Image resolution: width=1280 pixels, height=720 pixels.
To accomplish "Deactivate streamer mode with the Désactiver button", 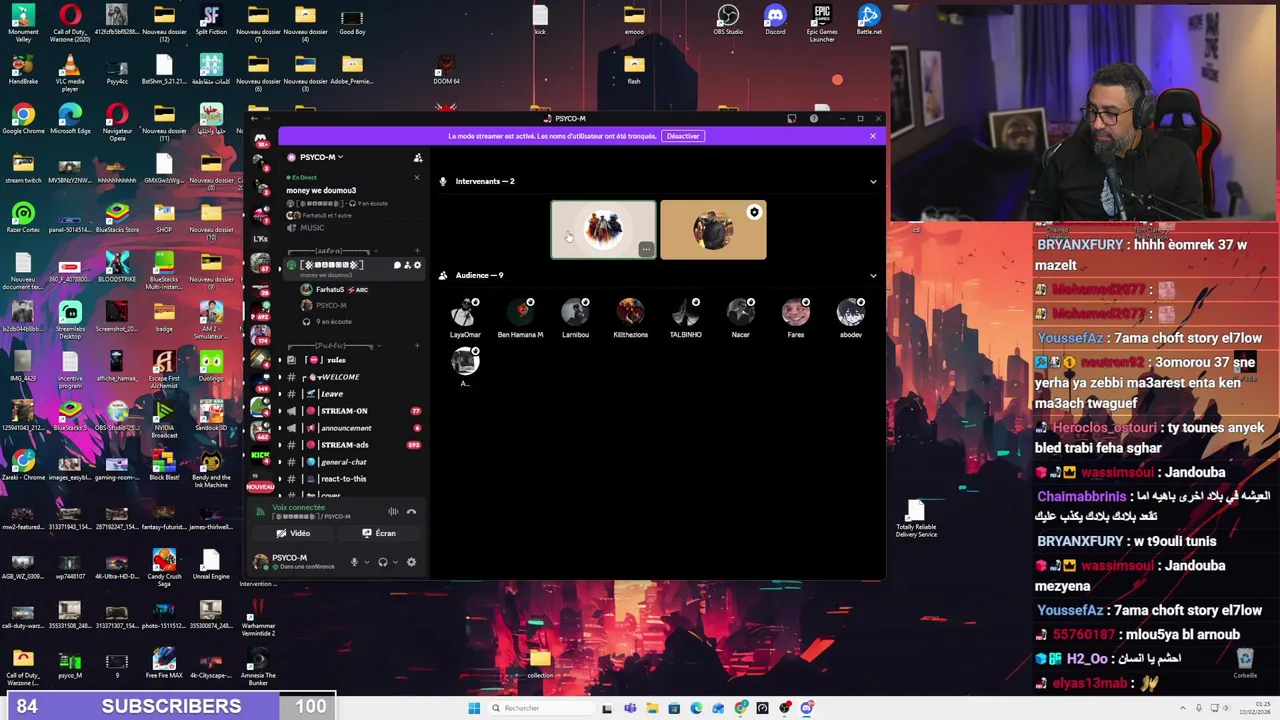I will (683, 136).
